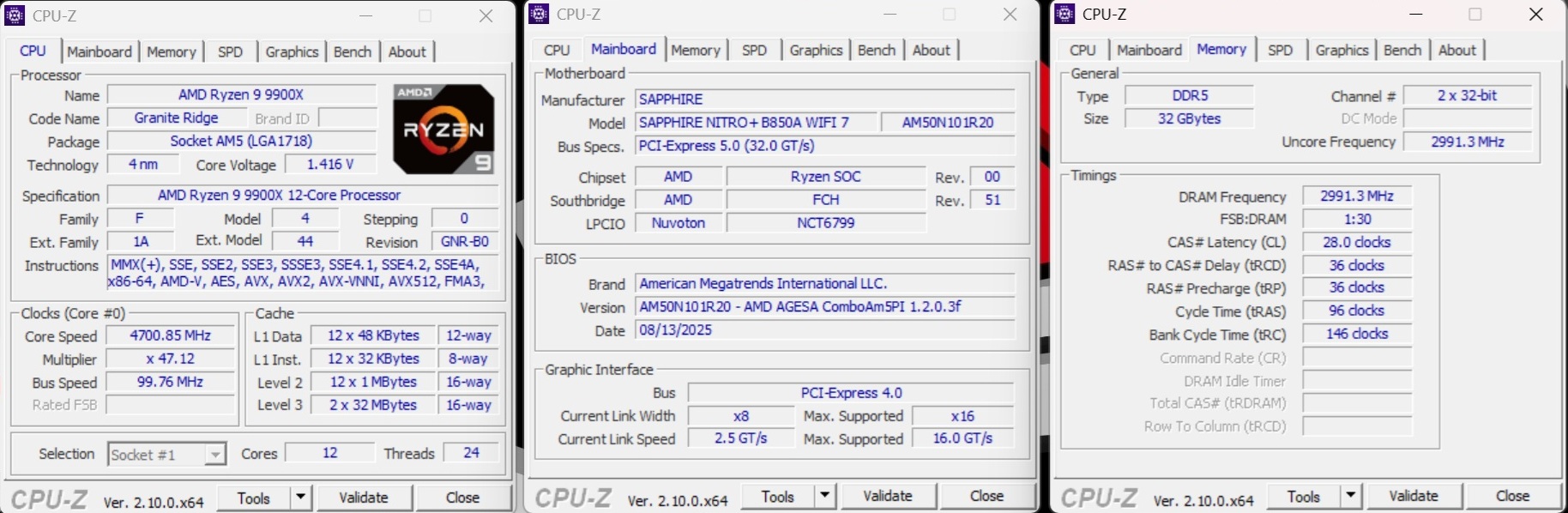This screenshot has width=1568, height=513.
Task: Open the SPD tab in the left CPU window
Action: click(x=230, y=51)
